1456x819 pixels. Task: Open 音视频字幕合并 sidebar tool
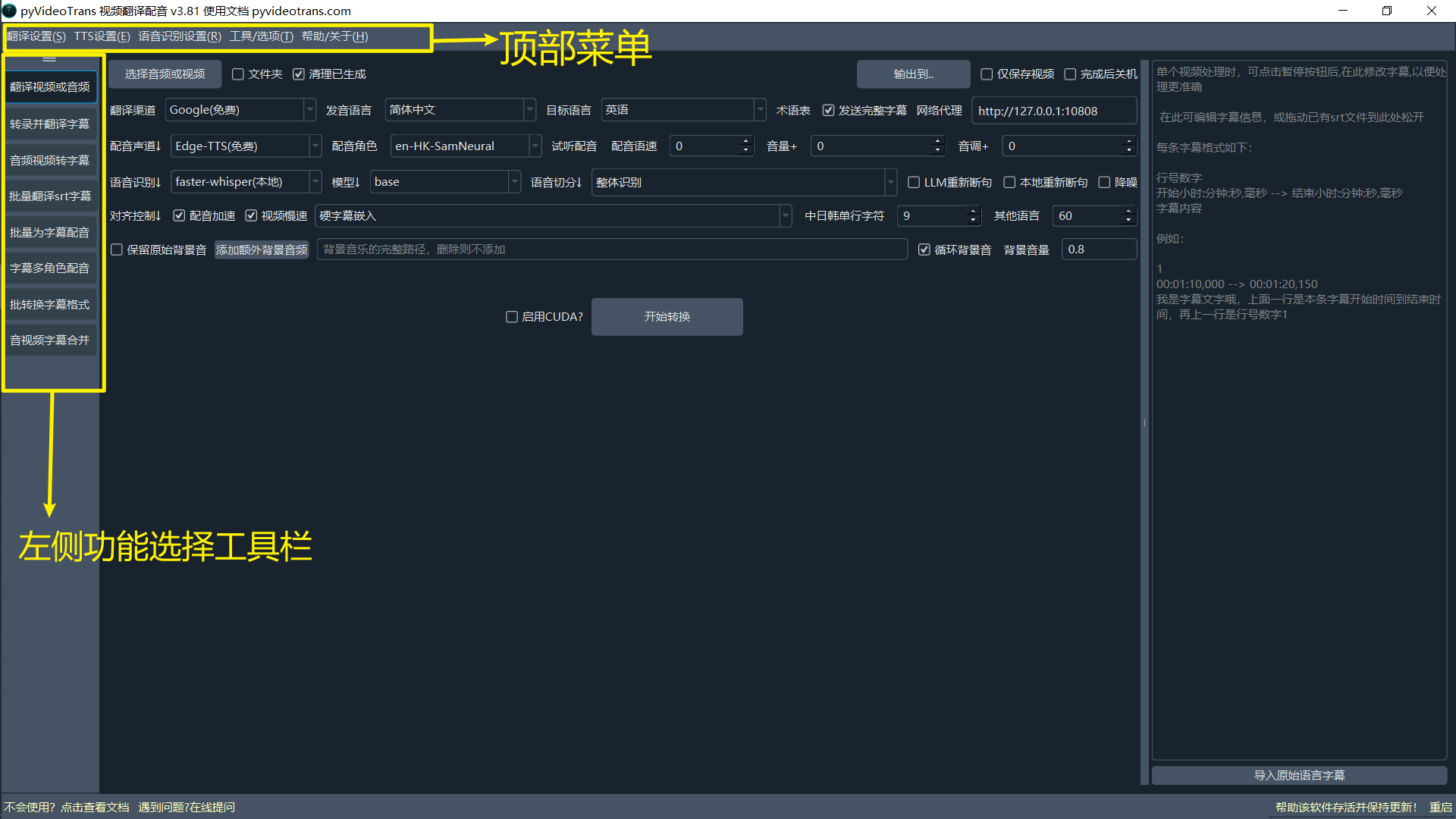[x=50, y=340]
